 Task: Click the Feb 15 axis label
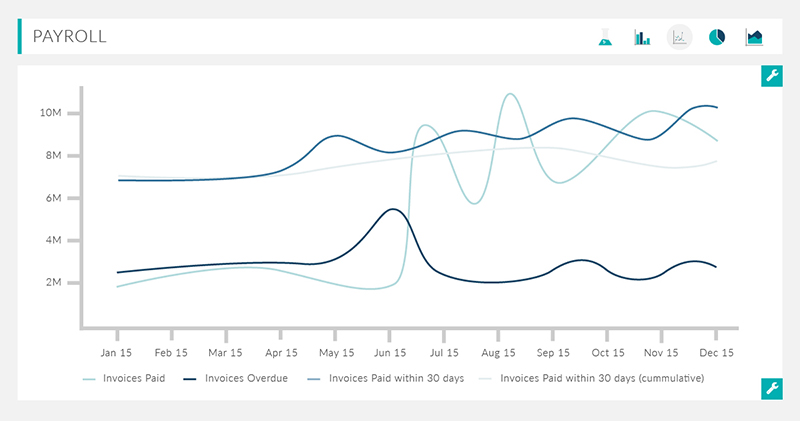(x=171, y=353)
